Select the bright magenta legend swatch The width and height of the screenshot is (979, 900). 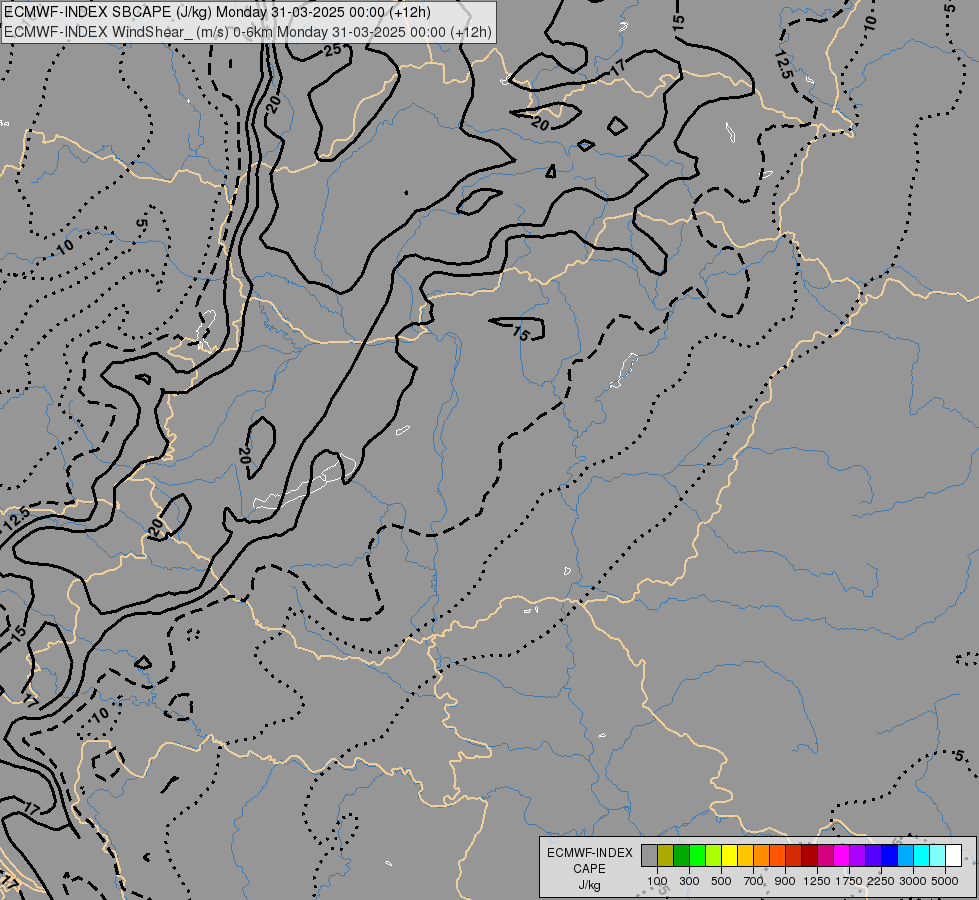(841, 856)
